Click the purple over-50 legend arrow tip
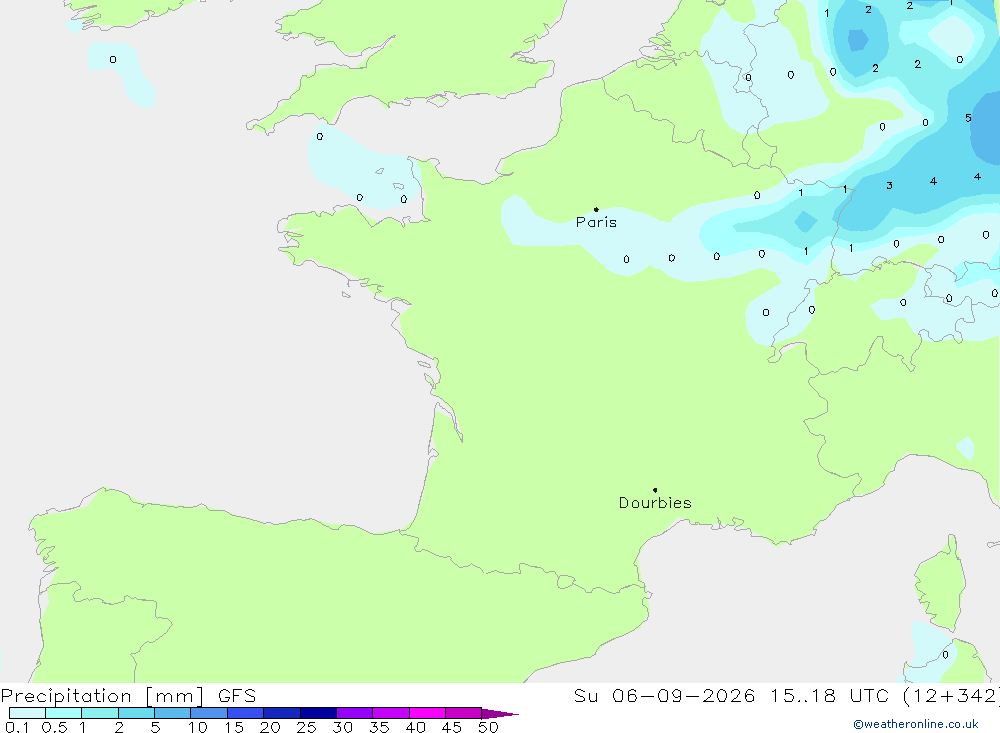Screen dimensions: 1000x733 [x=500, y=713]
